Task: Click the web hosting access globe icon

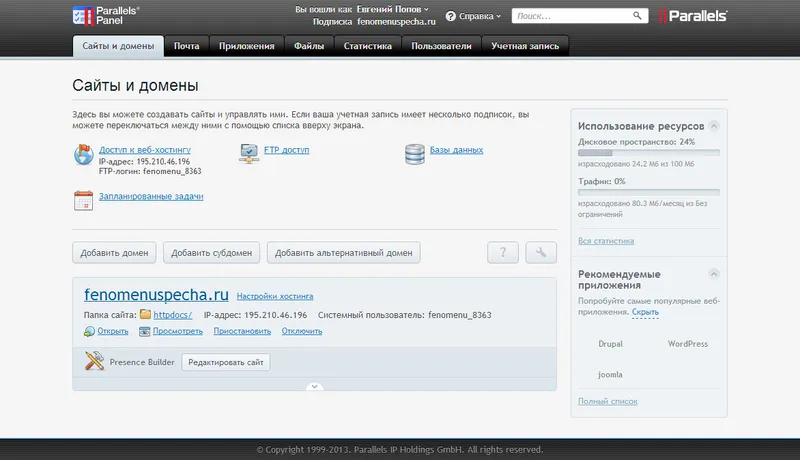Action: (x=83, y=155)
